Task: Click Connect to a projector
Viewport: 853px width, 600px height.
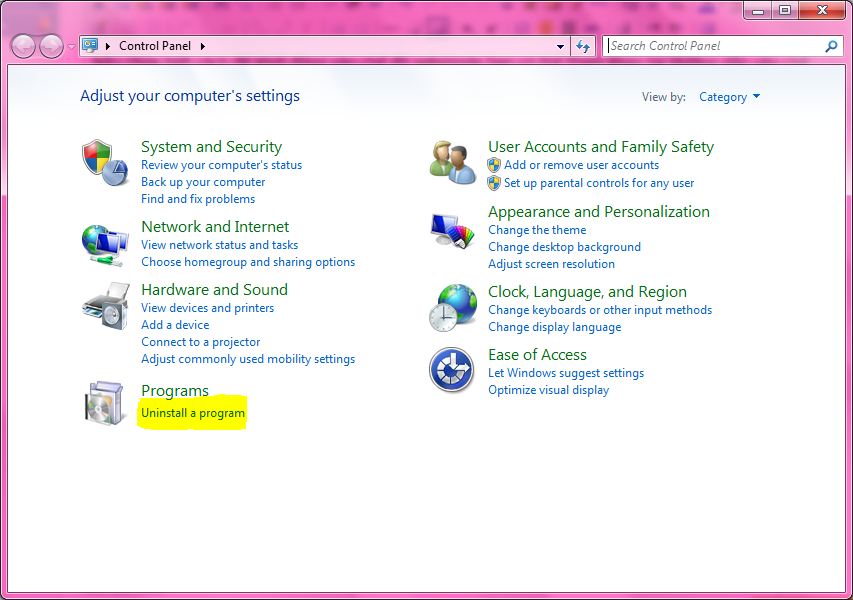Action: point(201,342)
